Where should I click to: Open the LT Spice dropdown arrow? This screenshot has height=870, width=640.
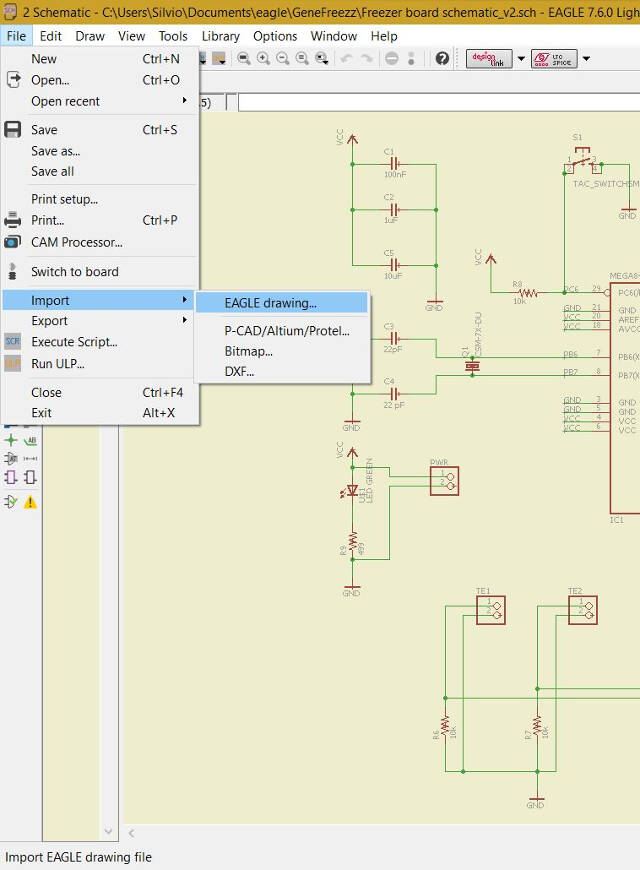point(586,59)
